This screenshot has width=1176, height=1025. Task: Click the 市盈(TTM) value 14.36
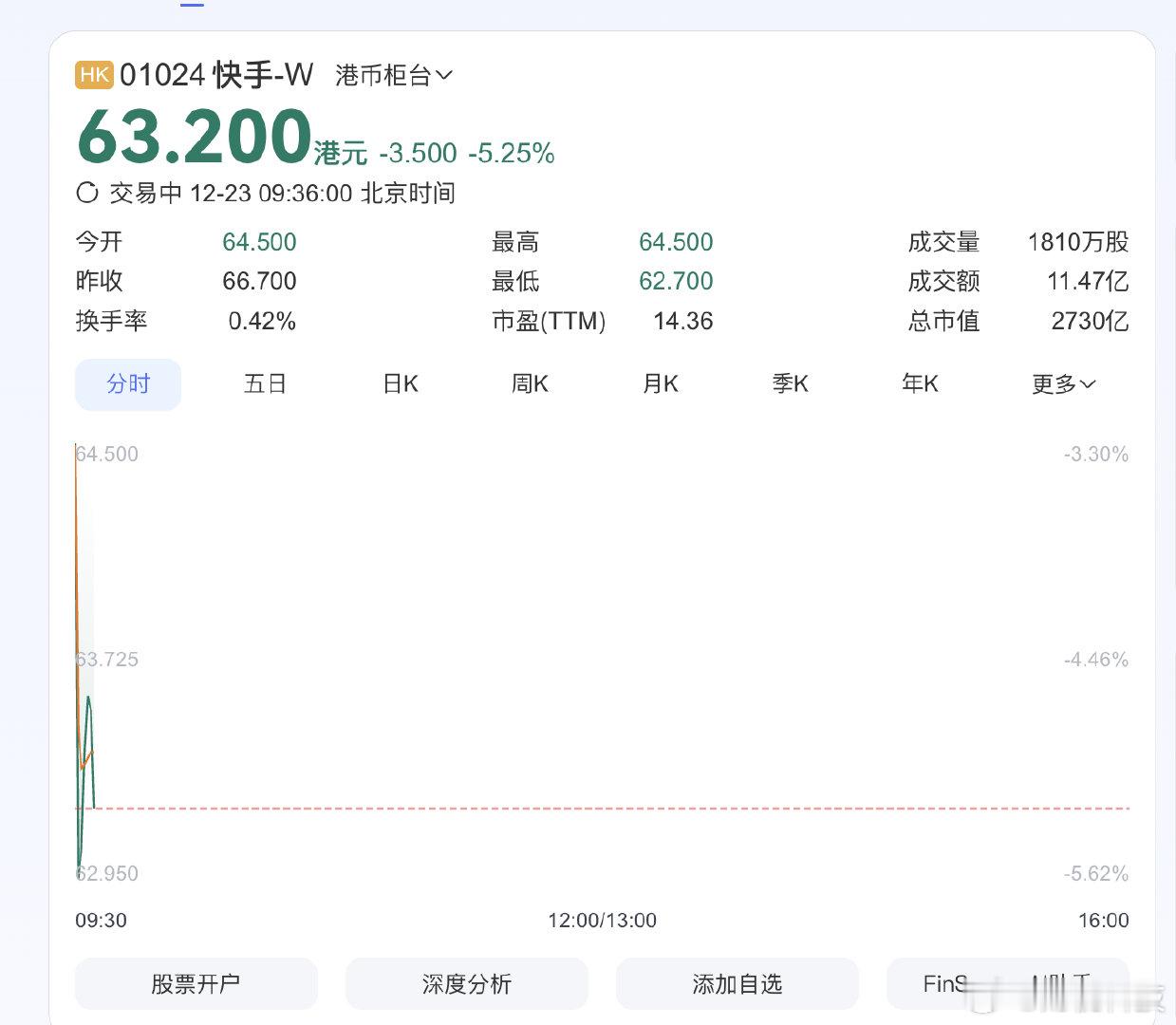[x=683, y=322]
